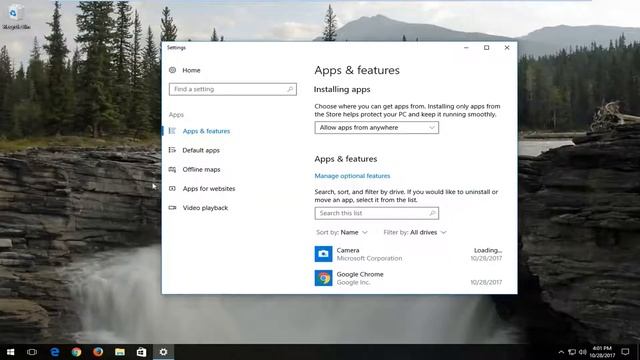Minimize the Settings window
Viewport: 640px width, 360px height.
466,48
